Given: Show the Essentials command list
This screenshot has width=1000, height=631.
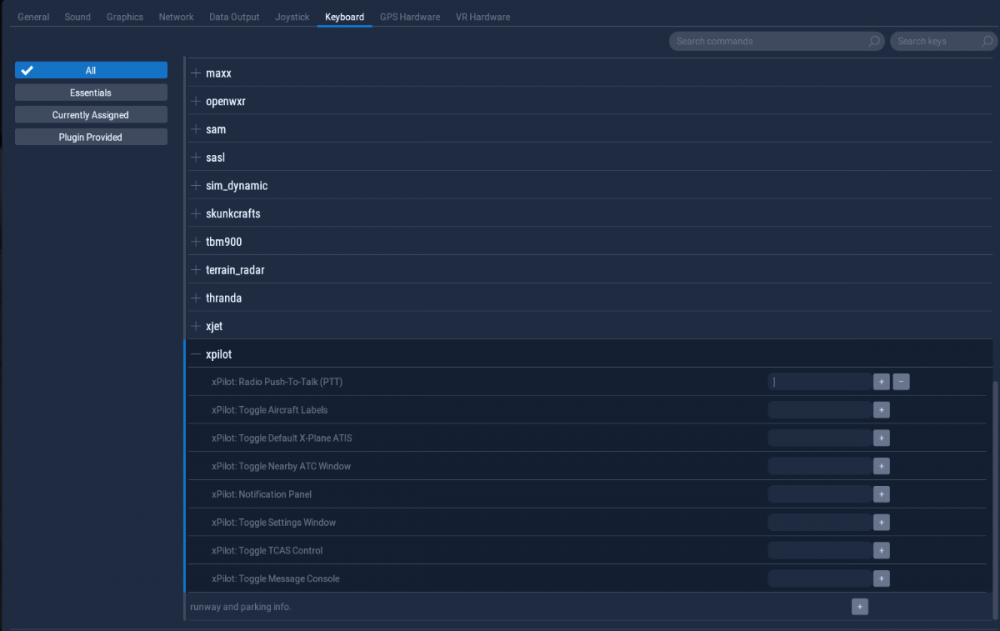Looking at the screenshot, I should click(x=91, y=93).
